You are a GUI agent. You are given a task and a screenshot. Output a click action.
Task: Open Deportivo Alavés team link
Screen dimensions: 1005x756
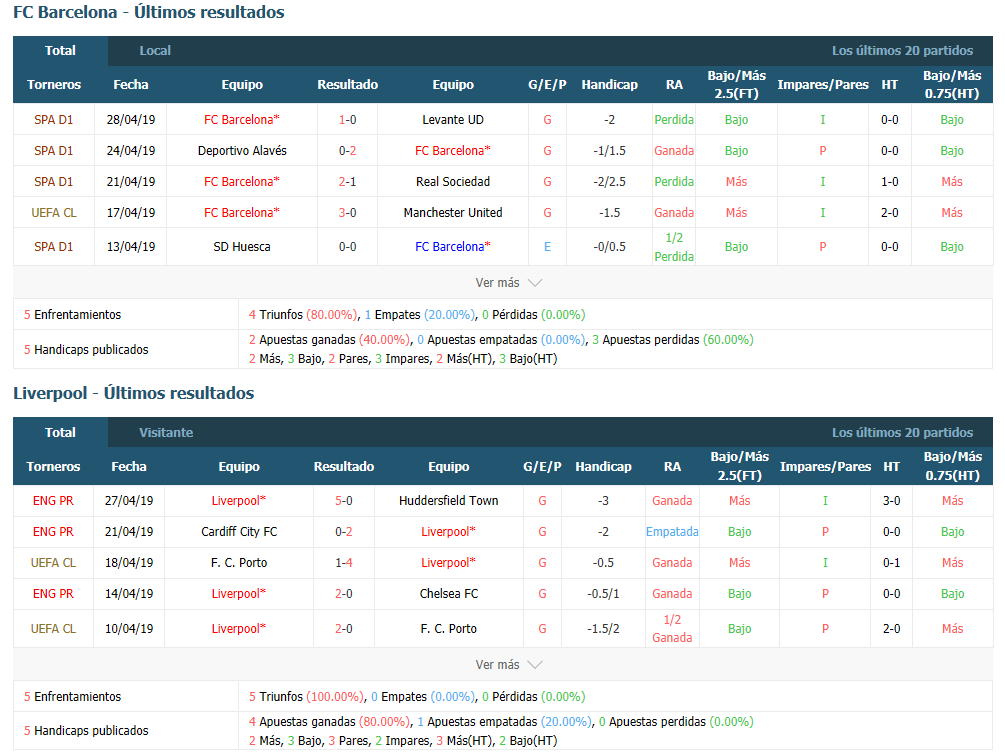pyautogui.click(x=242, y=151)
